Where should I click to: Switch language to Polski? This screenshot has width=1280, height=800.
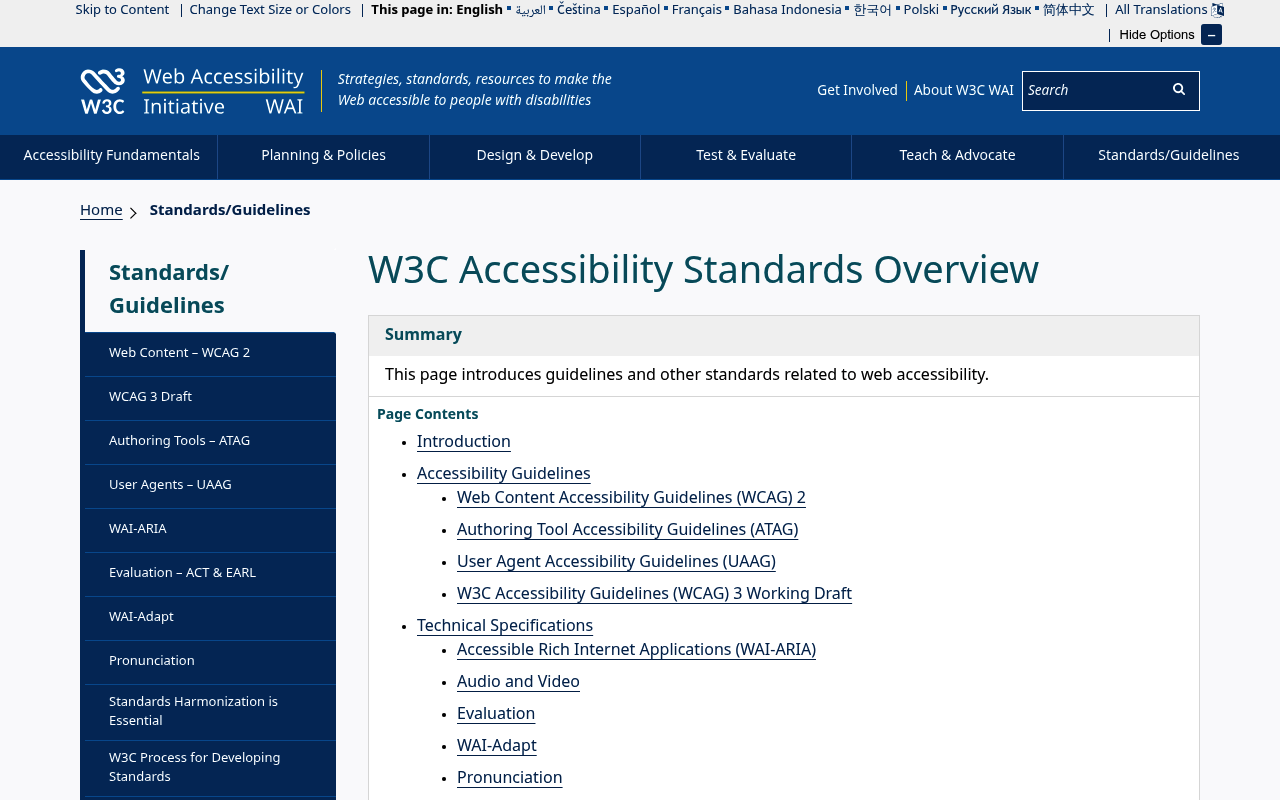coord(921,10)
